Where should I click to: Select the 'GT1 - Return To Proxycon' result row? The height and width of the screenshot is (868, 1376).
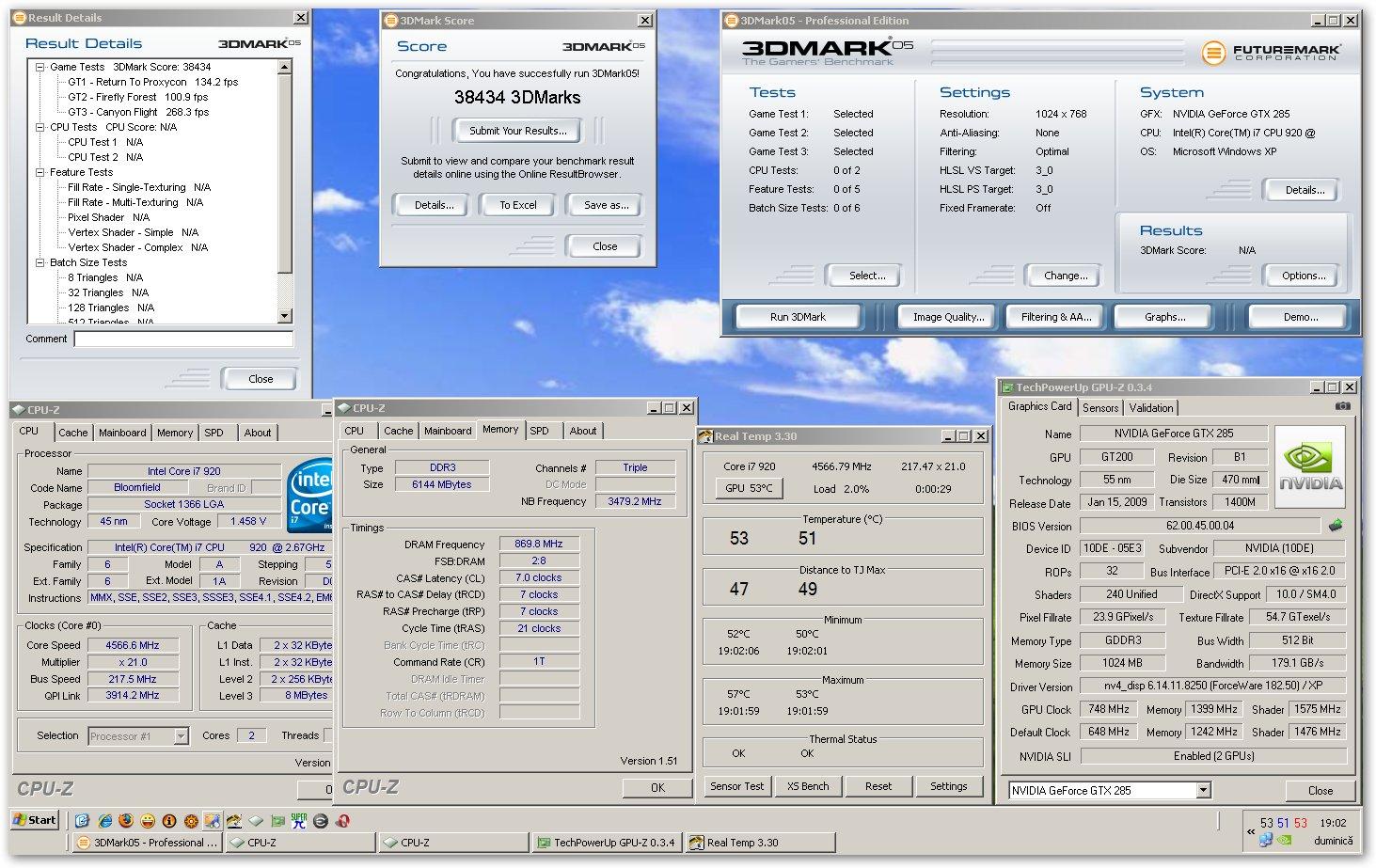coord(153,82)
